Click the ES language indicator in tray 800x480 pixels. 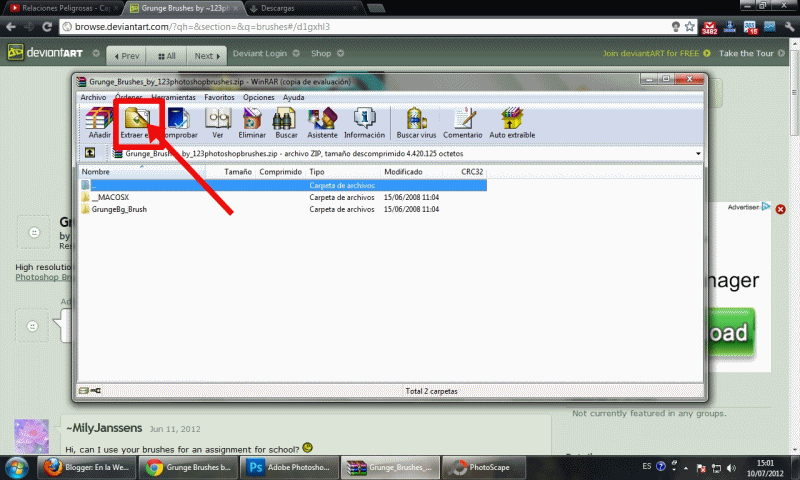[x=646, y=466]
